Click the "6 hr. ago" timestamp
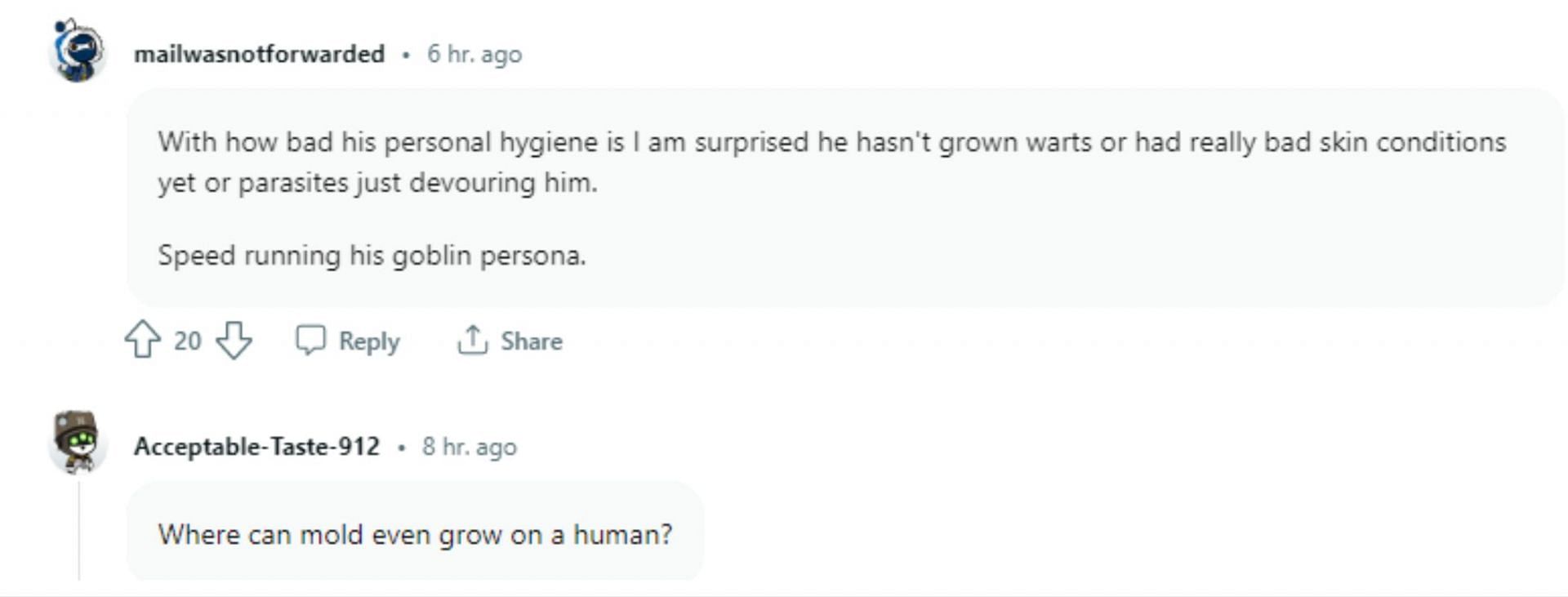 click(x=474, y=54)
